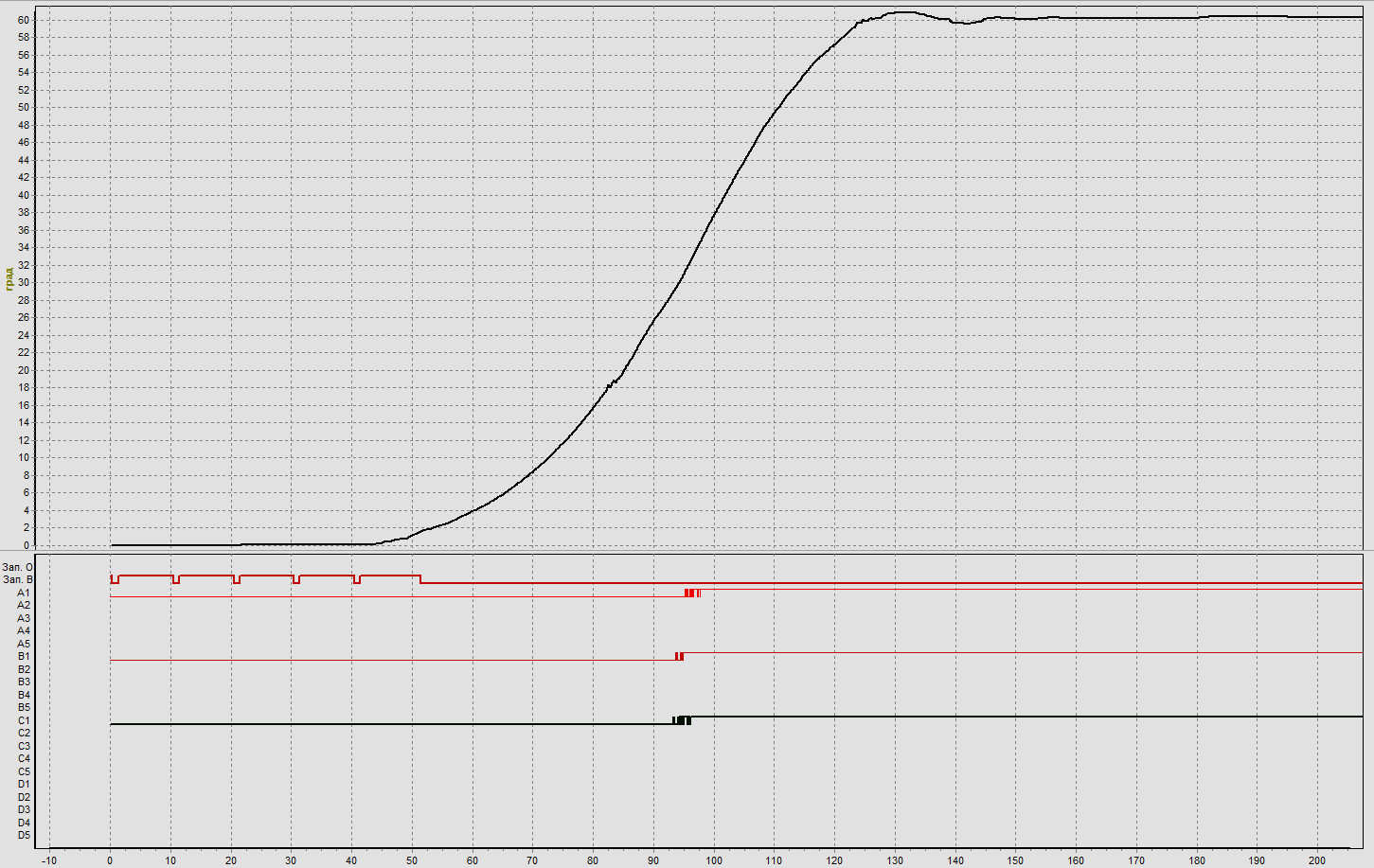The width and height of the screenshot is (1374, 868).
Task: Click the black pulse burst on C1 trace
Action: point(682,720)
